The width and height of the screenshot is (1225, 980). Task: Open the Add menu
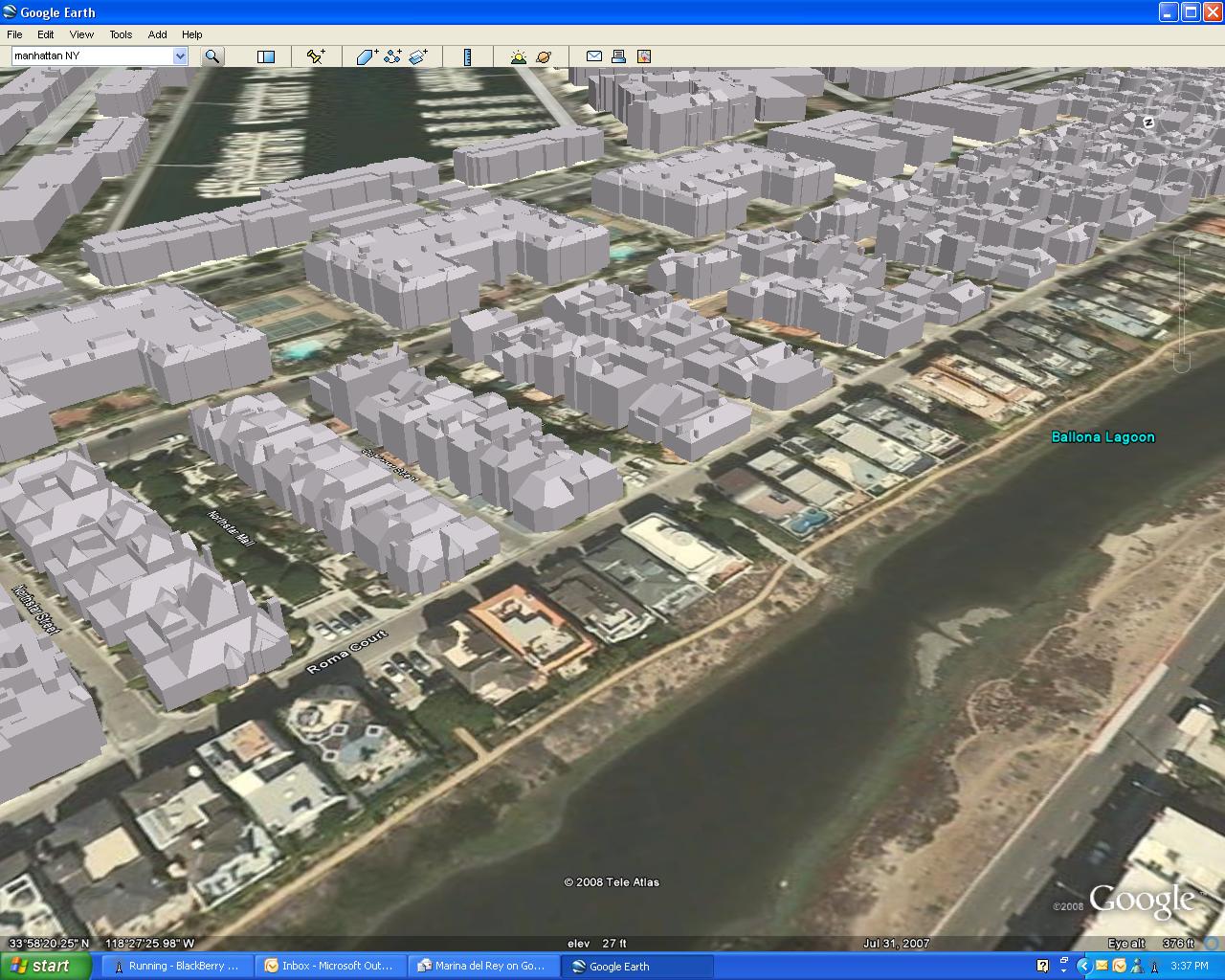(157, 34)
